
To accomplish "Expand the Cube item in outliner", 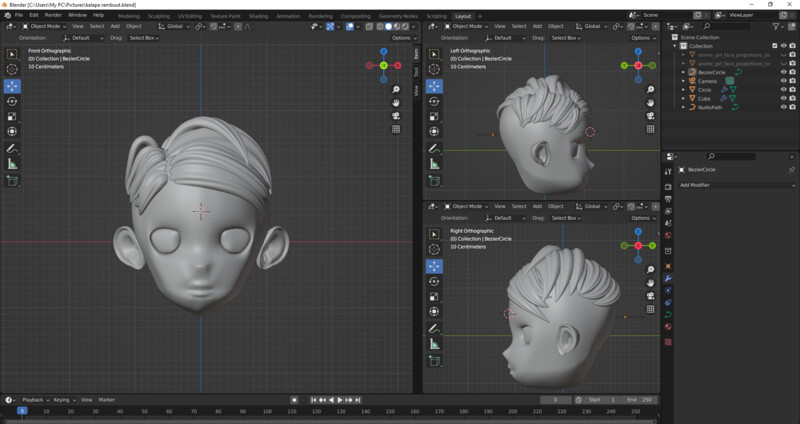I will (683, 99).
